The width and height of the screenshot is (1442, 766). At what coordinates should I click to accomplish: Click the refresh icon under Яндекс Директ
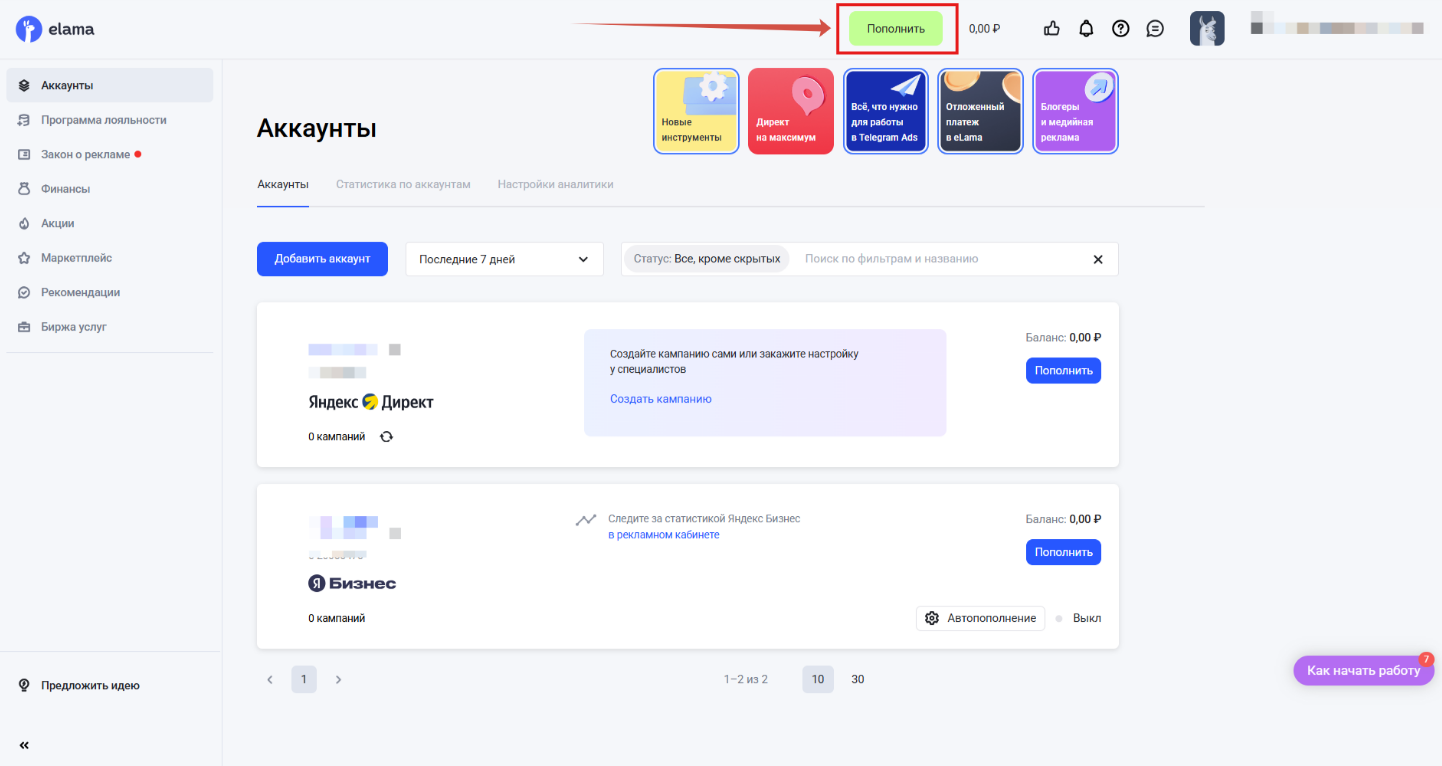click(387, 436)
